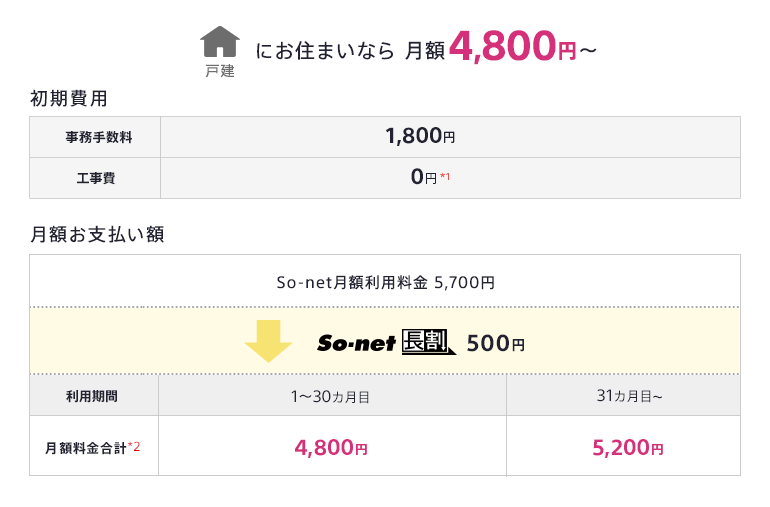Click So-net月額利用料金 5,700円 text
This screenshot has width=770, height=507.
click(x=385, y=283)
